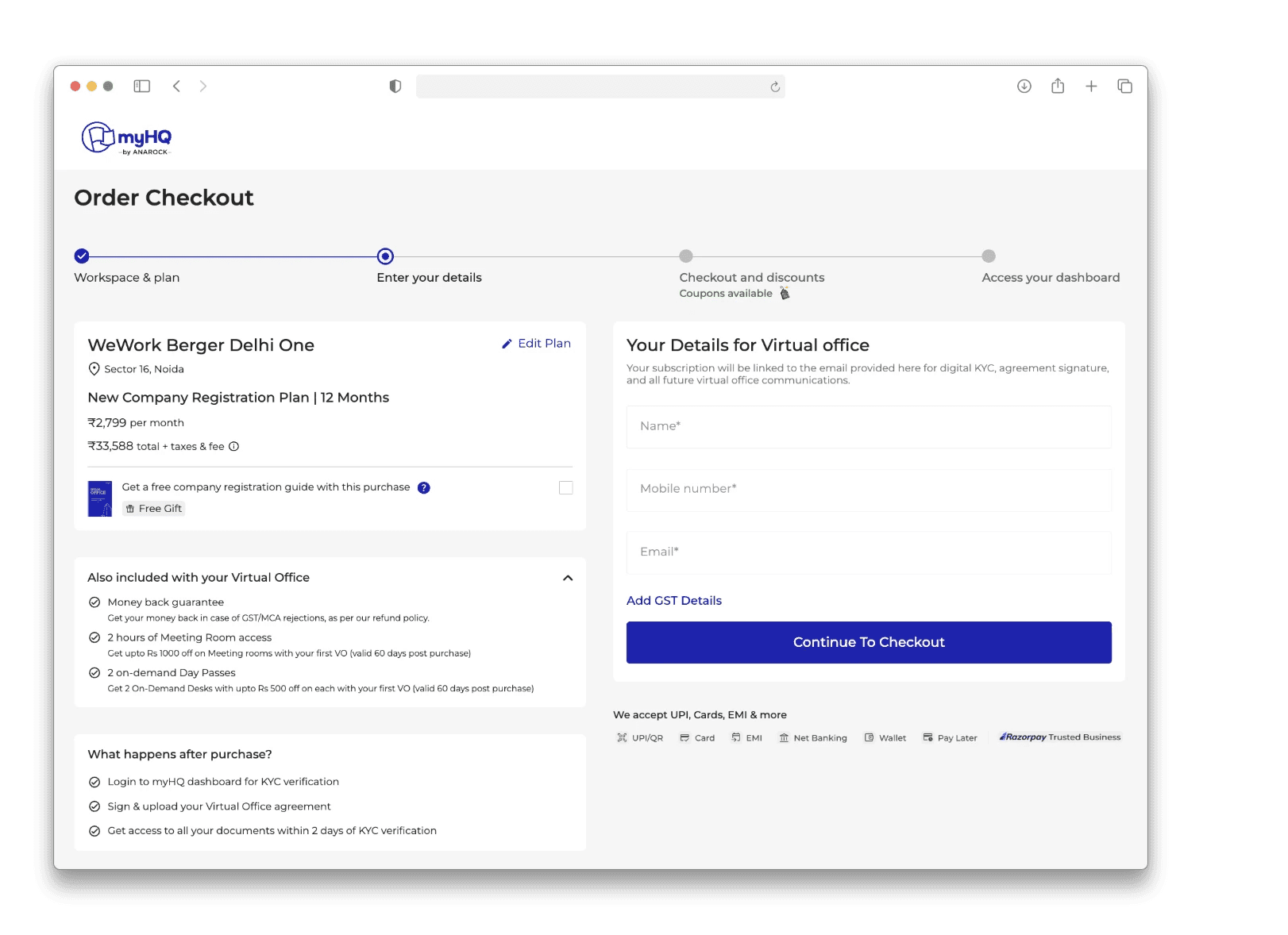This screenshot has width=1288, height=935.
Task: Click the Card payment icon
Action: pos(684,737)
